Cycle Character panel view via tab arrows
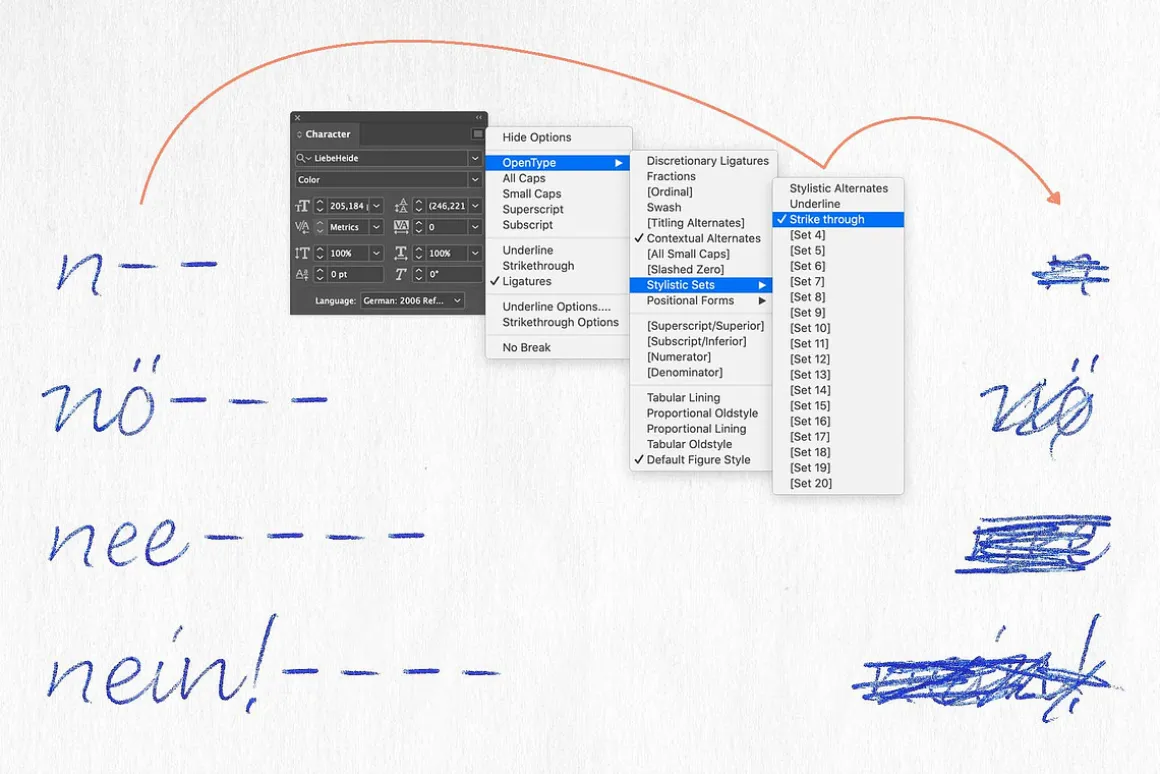 coord(299,135)
